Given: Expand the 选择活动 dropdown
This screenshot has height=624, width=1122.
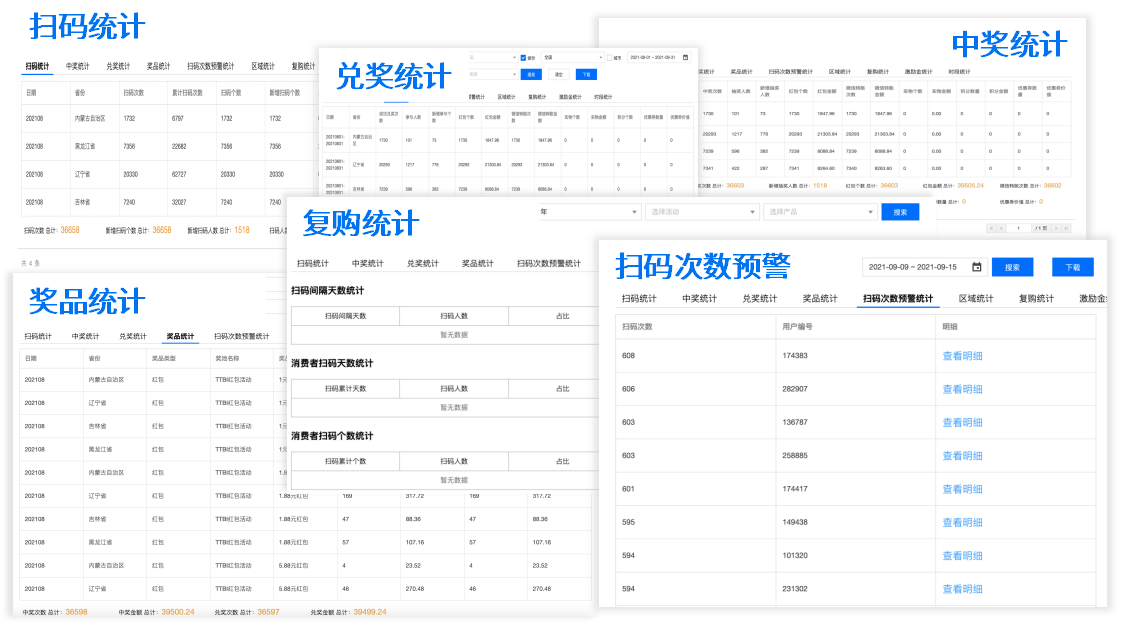Looking at the screenshot, I should pos(700,212).
